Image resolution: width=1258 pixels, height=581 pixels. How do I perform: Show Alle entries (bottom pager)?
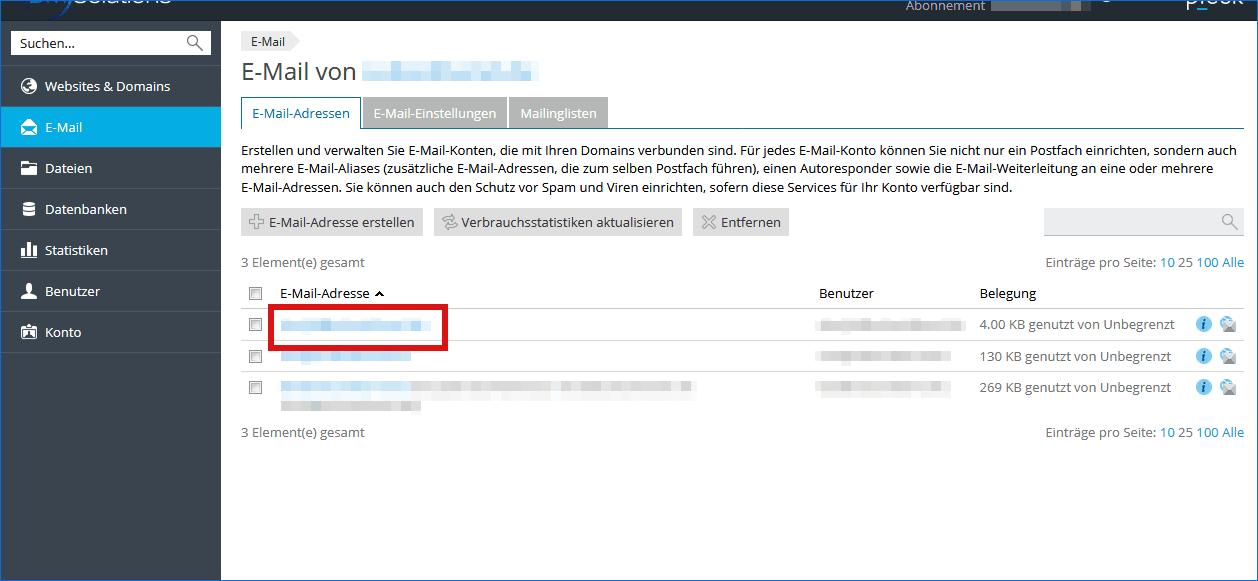[x=1233, y=432]
